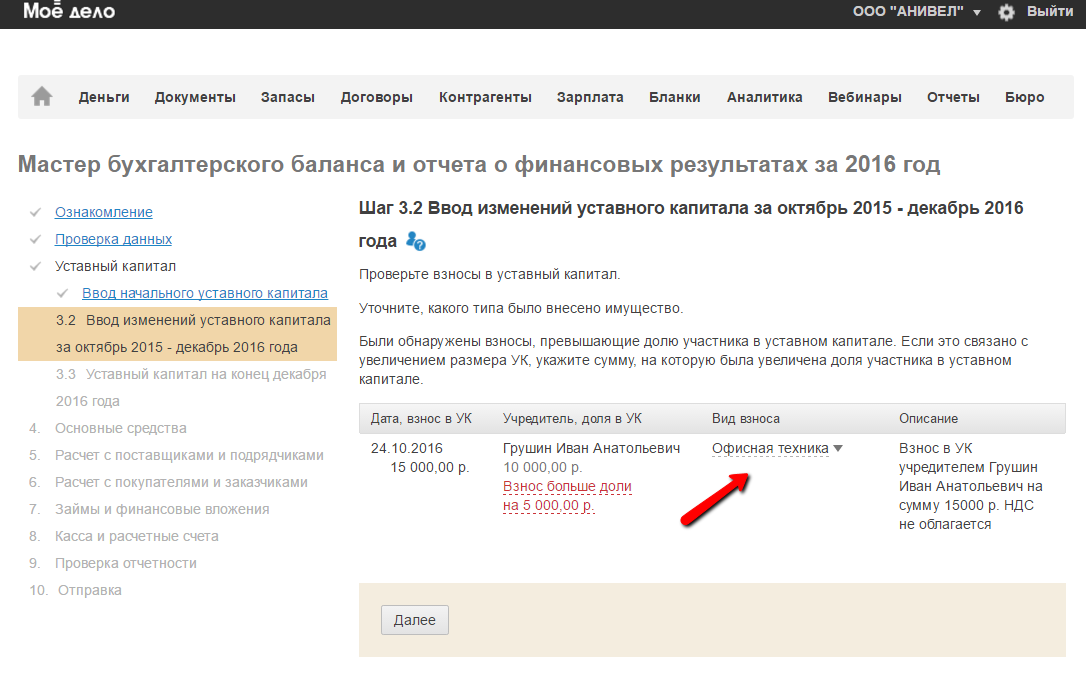Select step 3.3 Уставный капитал на конец декабря
The height and width of the screenshot is (700, 1086).
click(x=191, y=388)
